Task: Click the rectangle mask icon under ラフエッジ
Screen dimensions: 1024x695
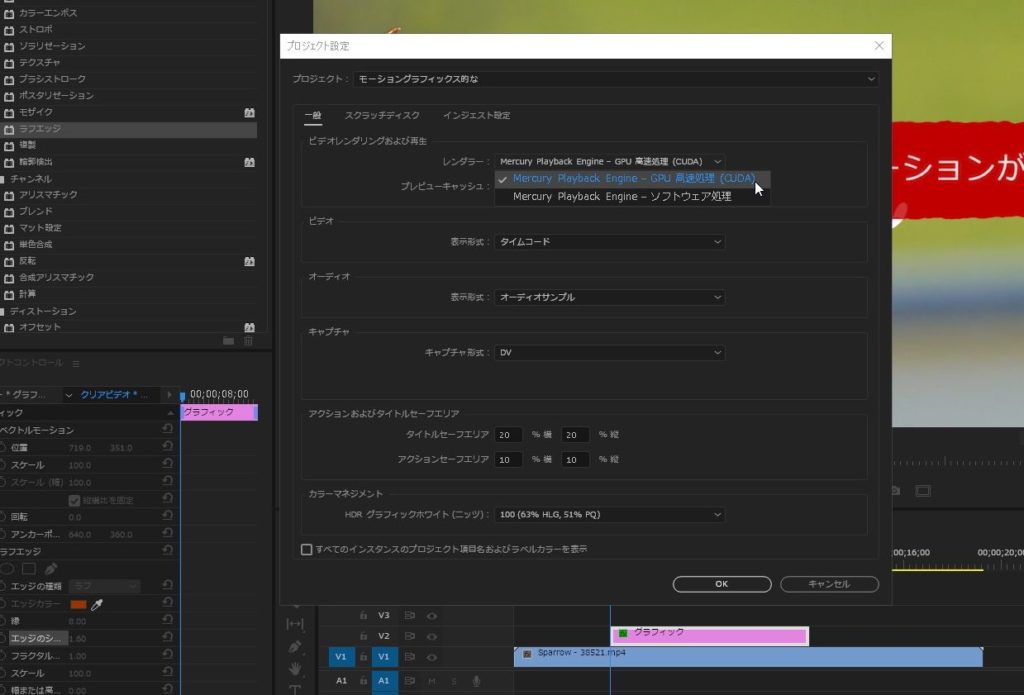Action: pyautogui.click(x=29, y=568)
